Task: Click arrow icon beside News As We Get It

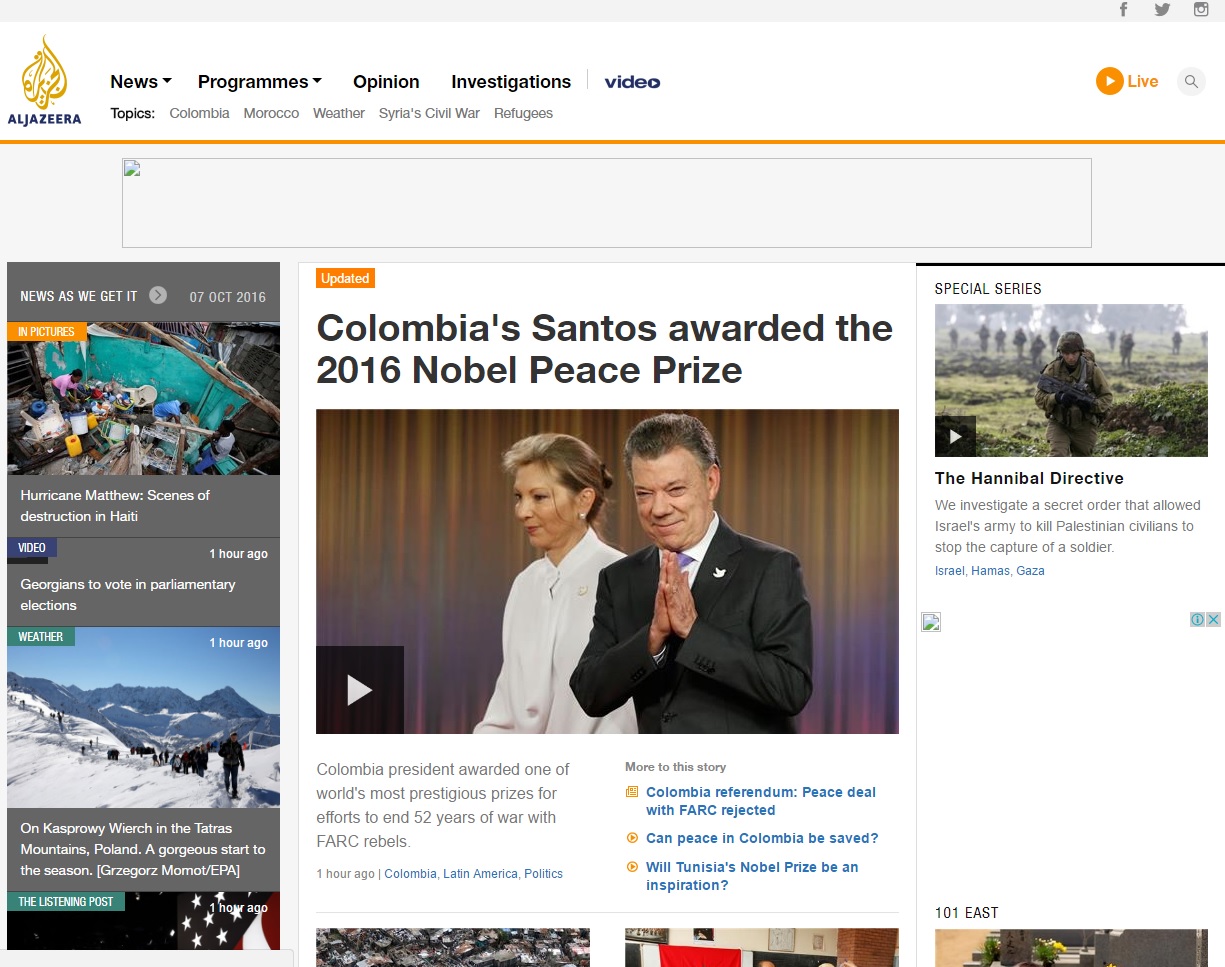Action: pos(158,295)
